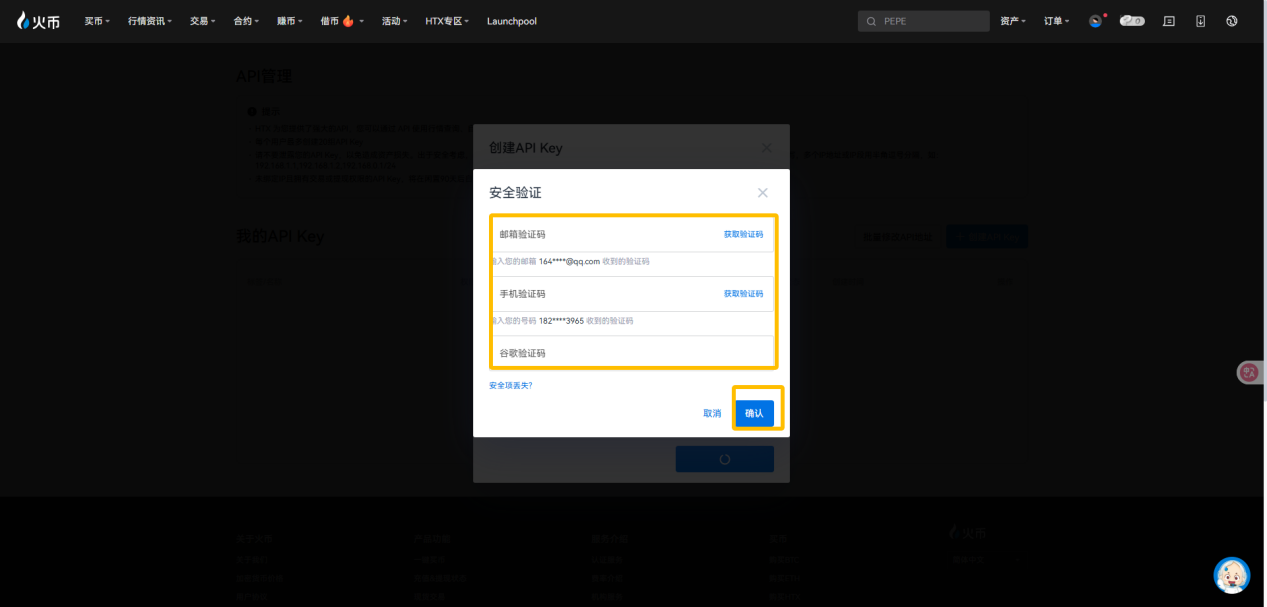Click the 谷歌验证码 input field
This screenshot has height=607, width=1267.
point(632,353)
